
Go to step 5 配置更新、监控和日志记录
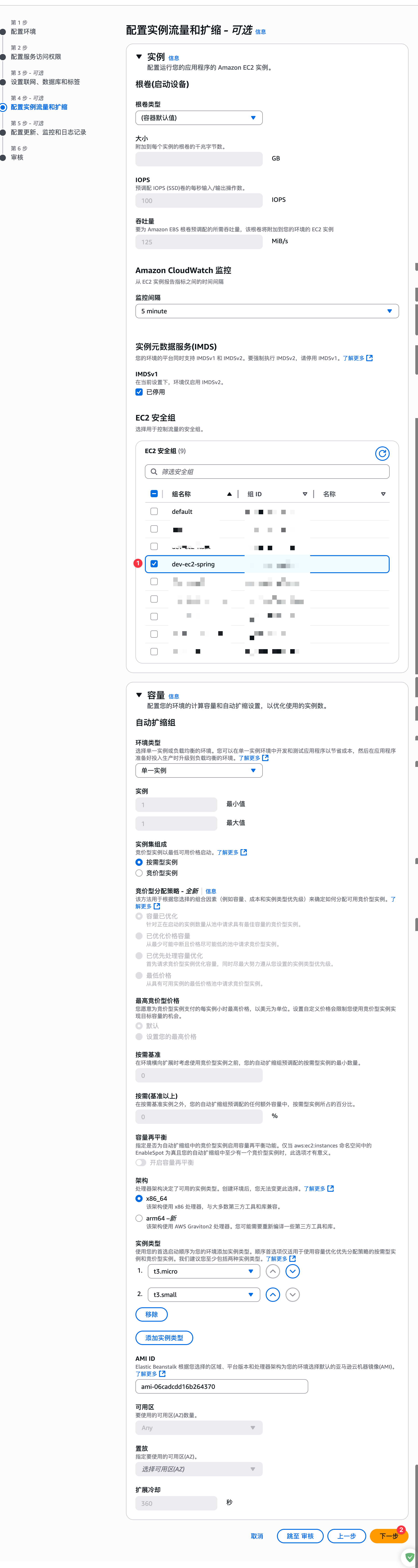pyautogui.click(x=48, y=132)
